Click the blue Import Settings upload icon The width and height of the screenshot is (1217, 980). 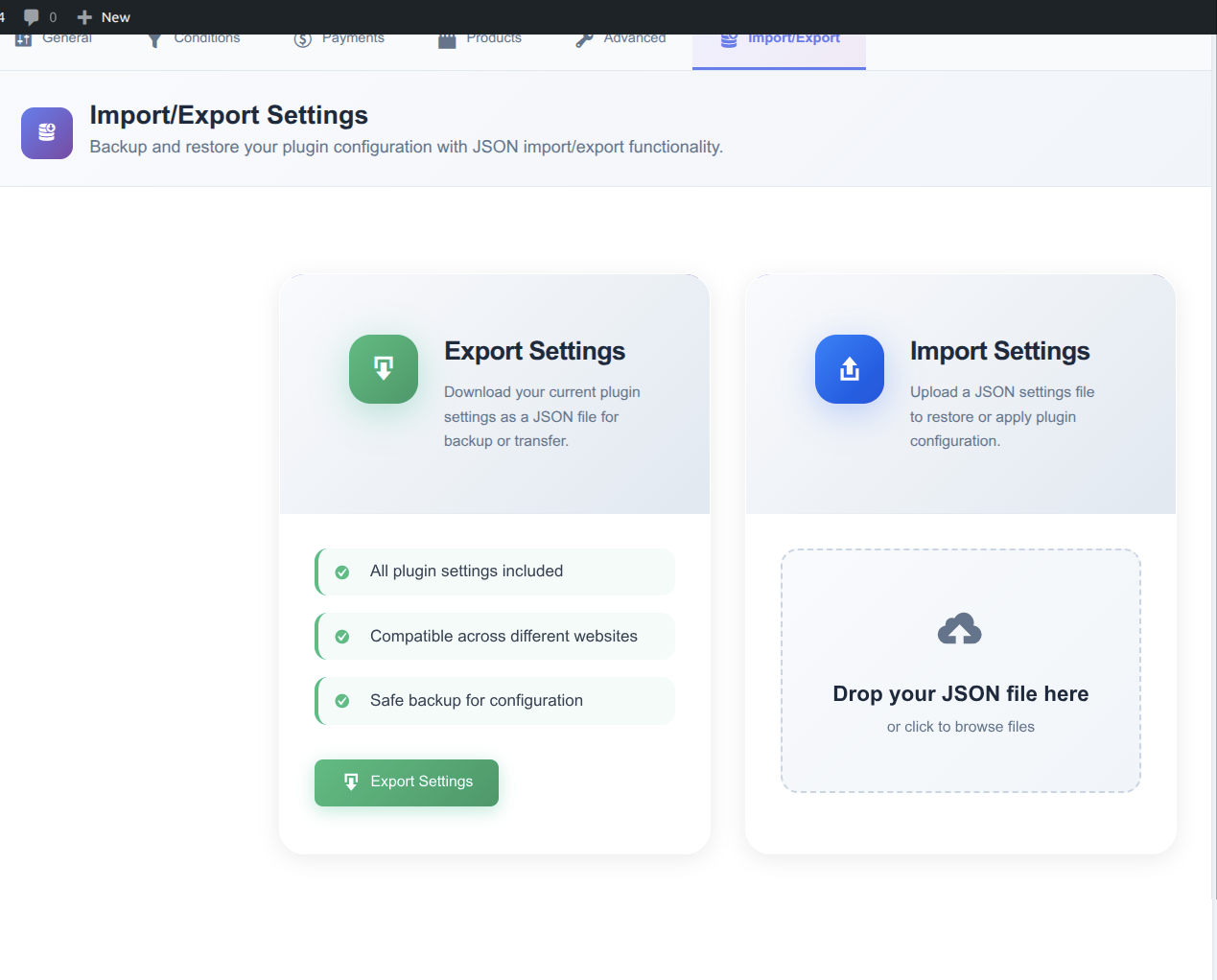[x=850, y=369]
